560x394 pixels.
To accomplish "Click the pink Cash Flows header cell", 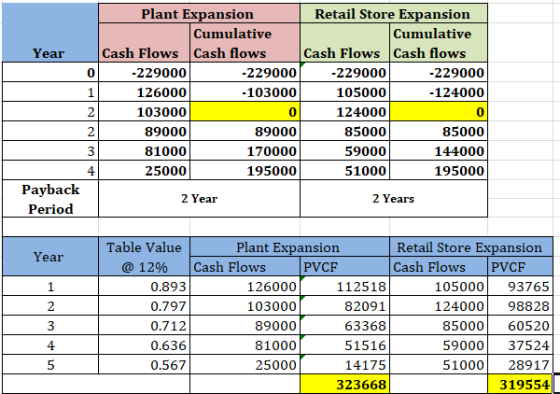I will tap(144, 43).
